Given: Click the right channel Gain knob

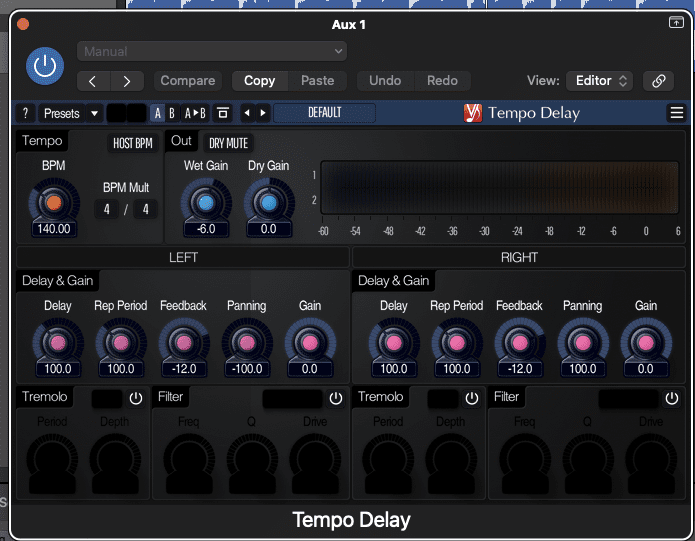Looking at the screenshot, I should 646,343.
